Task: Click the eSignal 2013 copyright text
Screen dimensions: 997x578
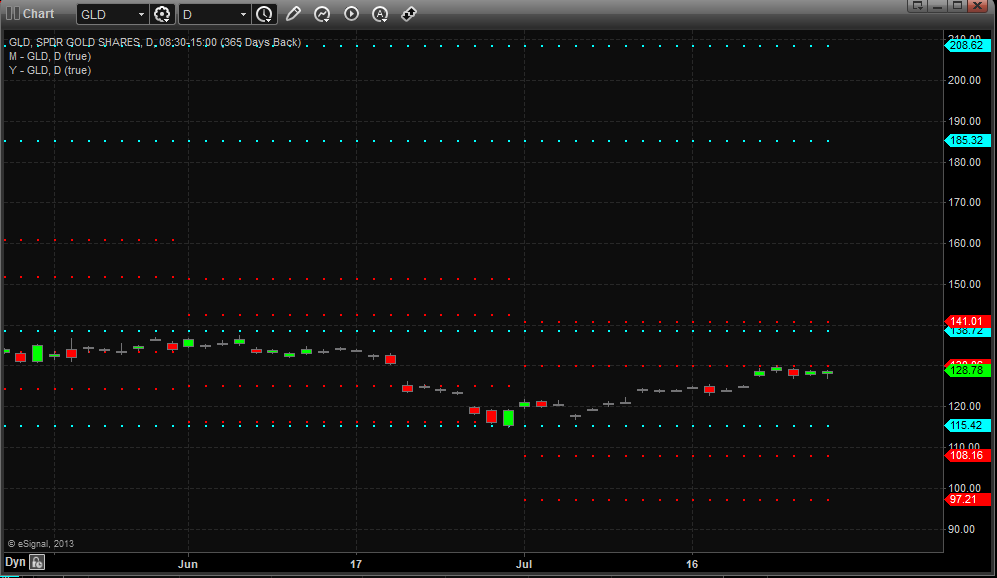Action: pos(41,544)
